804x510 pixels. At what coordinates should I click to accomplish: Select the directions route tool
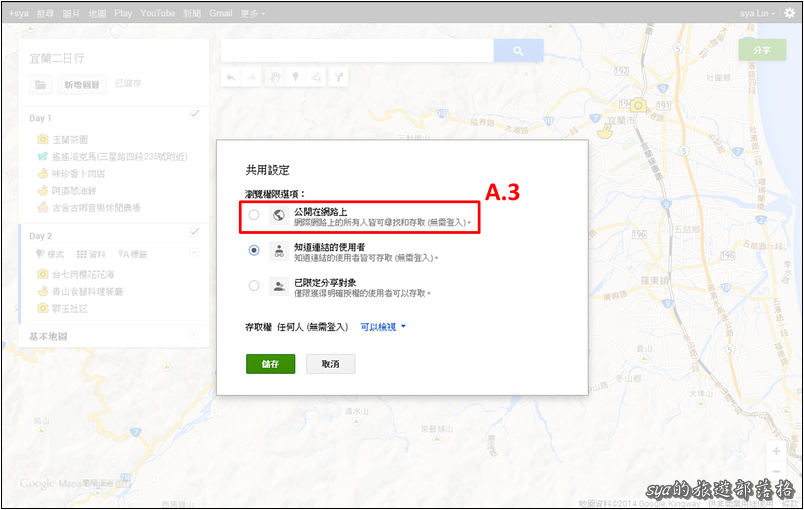(x=338, y=77)
